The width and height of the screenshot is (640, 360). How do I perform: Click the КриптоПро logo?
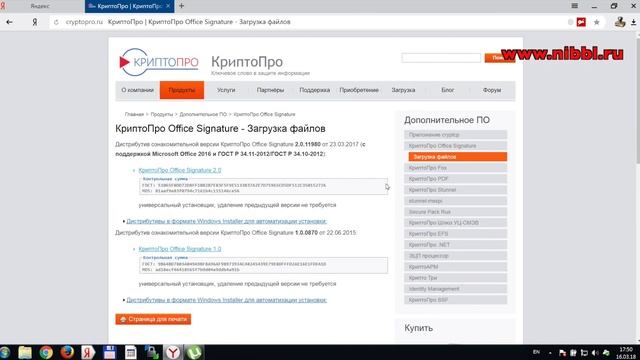click(x=159, y=62)
